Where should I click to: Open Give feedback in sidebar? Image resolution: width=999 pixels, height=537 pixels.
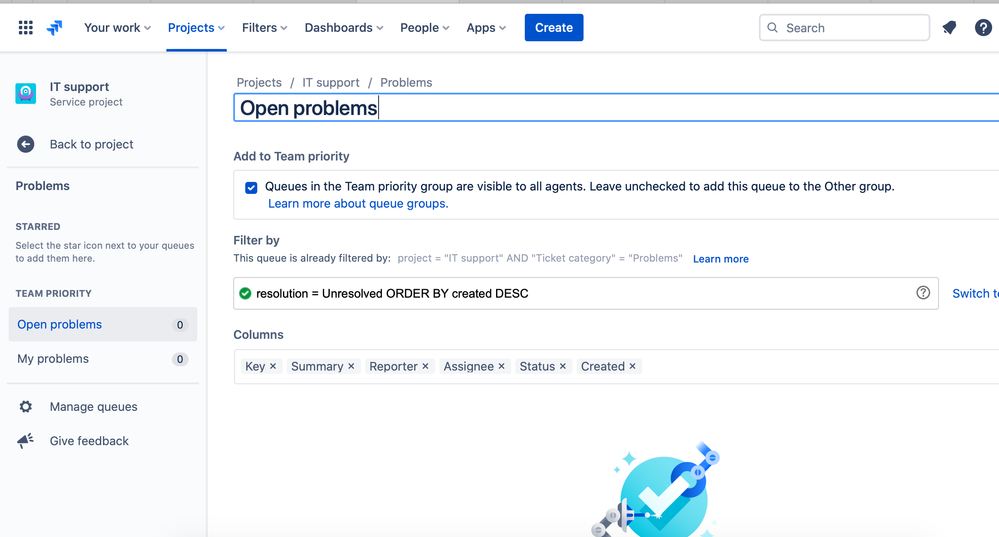pyautogui.click(x=89, y=441)
